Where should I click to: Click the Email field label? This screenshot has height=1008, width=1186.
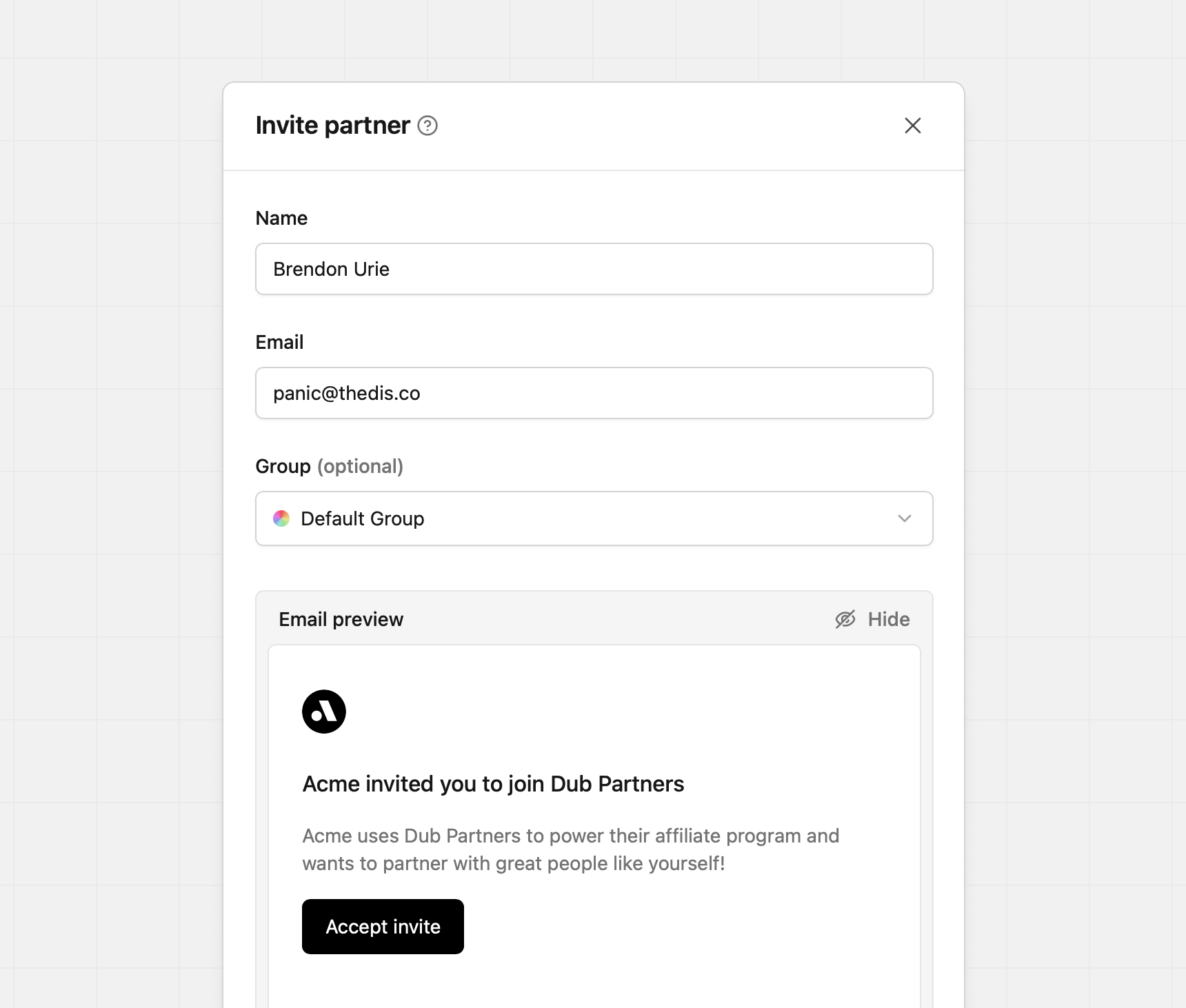[279, 342]
